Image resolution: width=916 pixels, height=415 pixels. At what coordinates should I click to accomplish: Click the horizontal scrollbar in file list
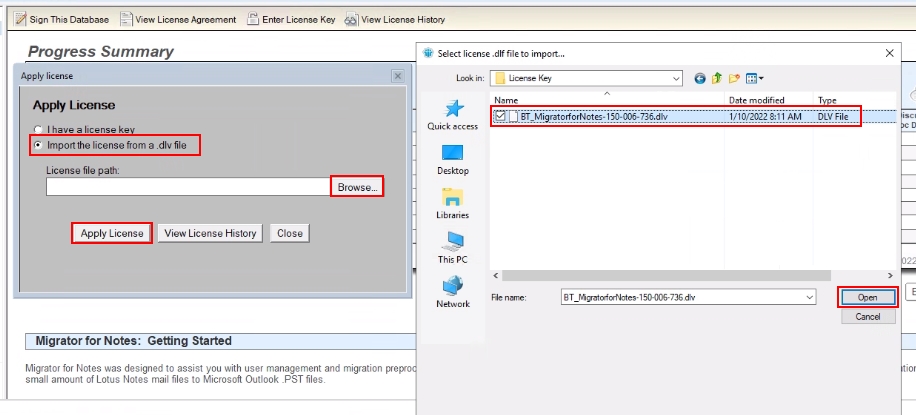tap(666, 275)
